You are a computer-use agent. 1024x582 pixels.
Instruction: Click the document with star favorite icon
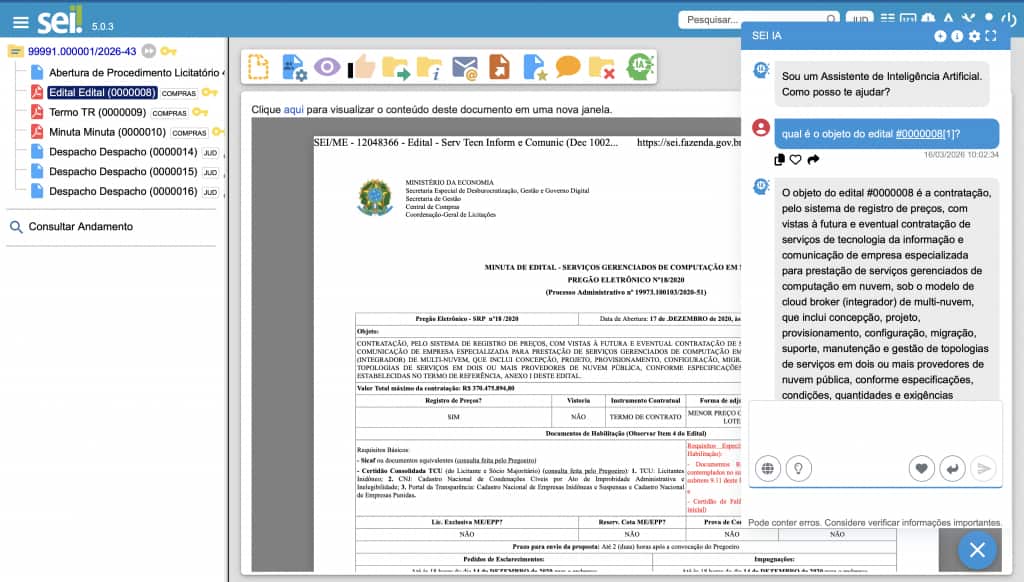(534, 67)
